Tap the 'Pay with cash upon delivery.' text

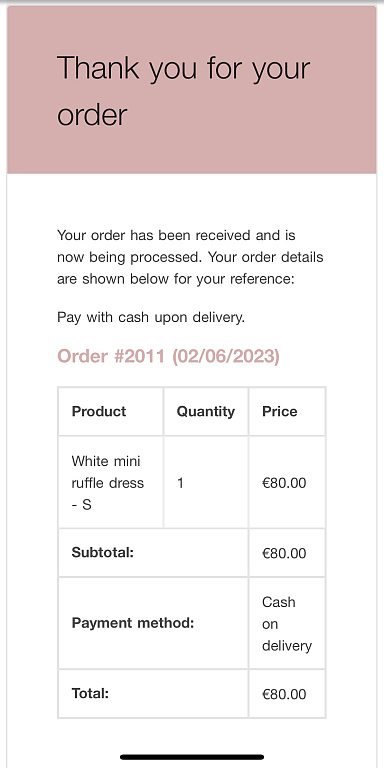(151, 317)
